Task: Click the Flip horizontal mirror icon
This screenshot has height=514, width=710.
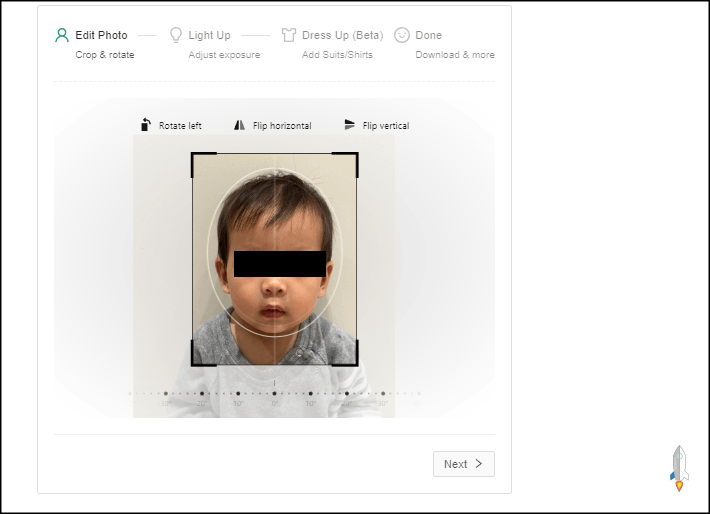Action: point(240,125)
